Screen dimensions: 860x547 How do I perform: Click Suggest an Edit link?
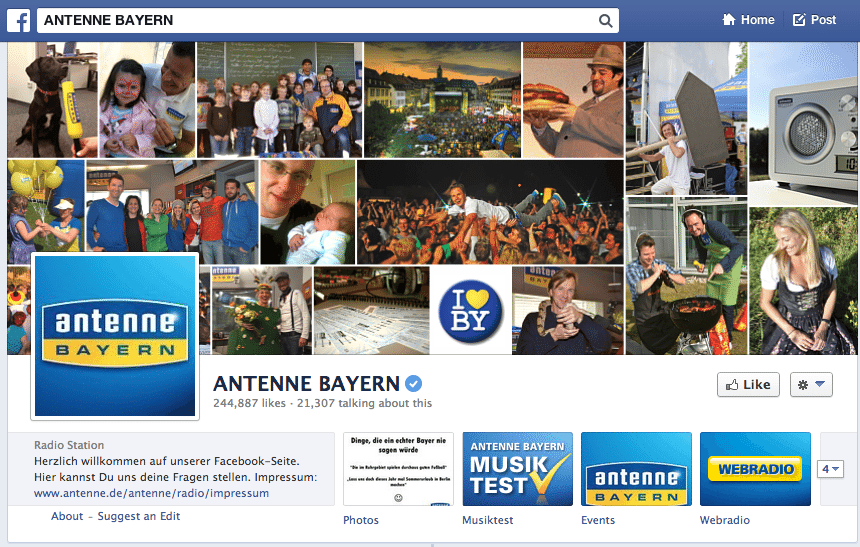click(x=139, y=516)
